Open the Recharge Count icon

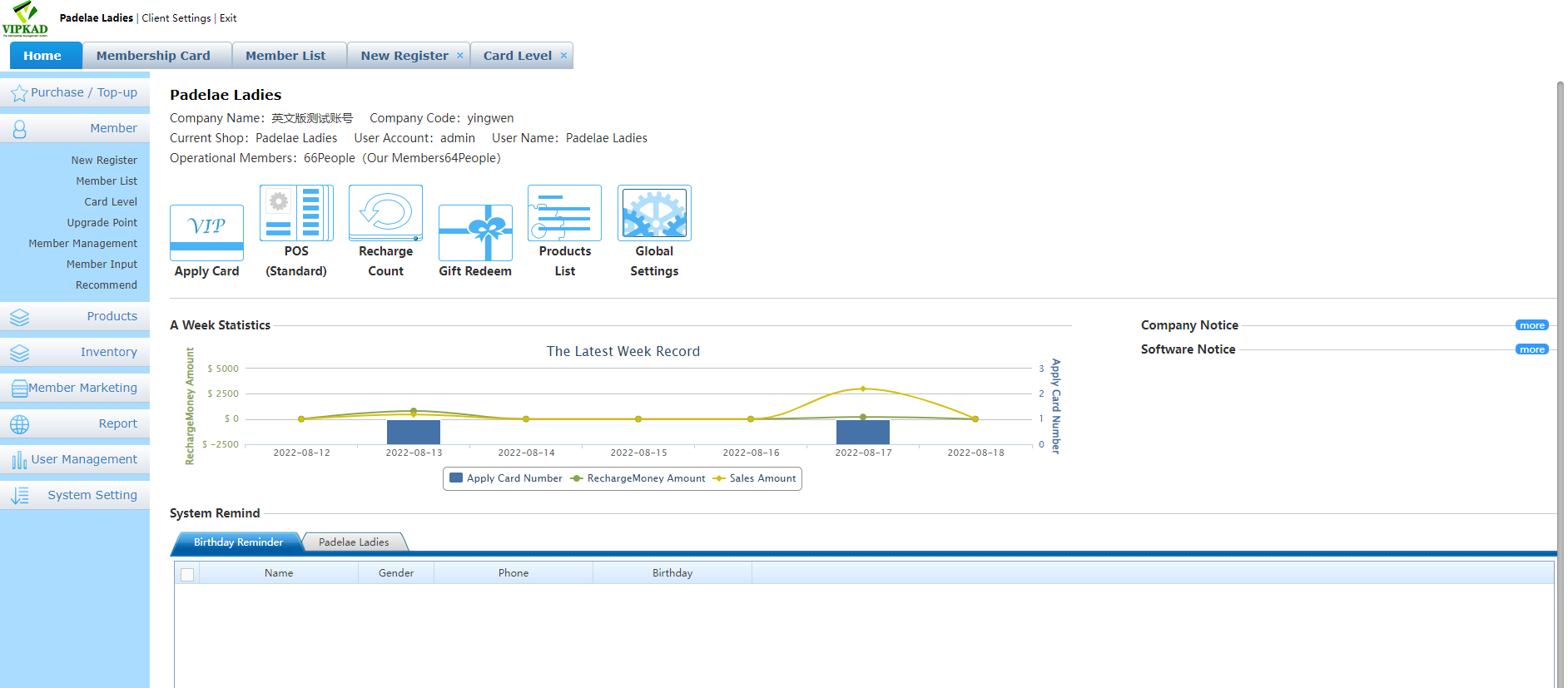385,213
